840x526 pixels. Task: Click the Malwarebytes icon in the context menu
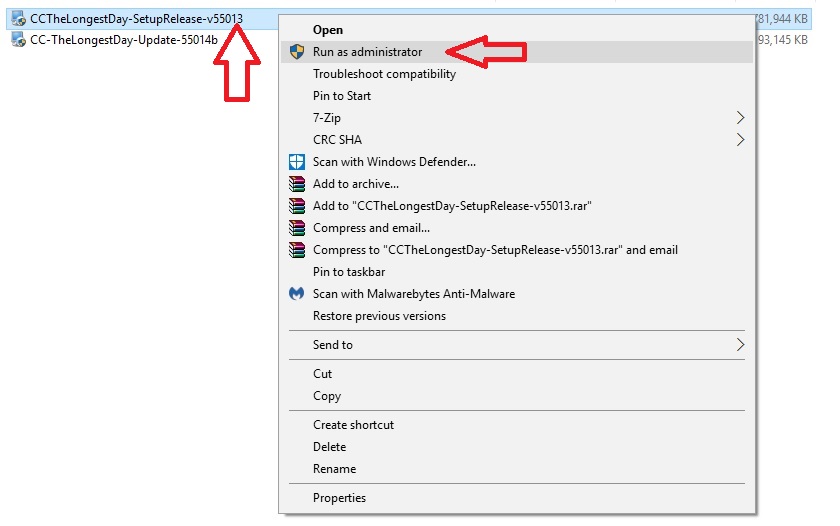pyautogui.click(x=296, y=294)
